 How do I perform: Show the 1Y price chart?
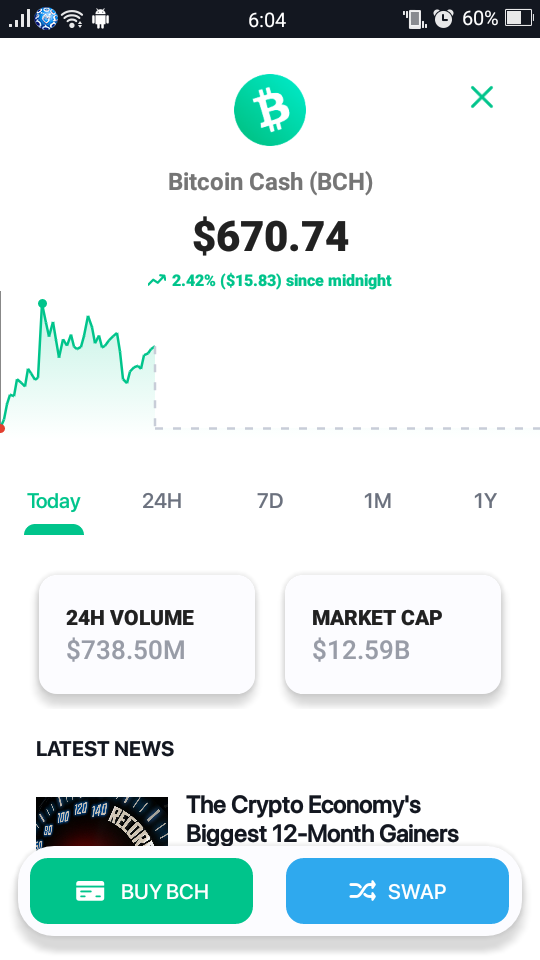(x=485, y=501)
